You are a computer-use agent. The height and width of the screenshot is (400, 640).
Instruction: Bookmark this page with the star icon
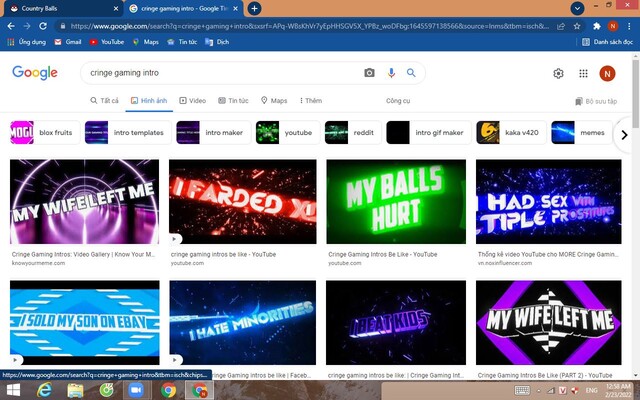pos(577,26)
